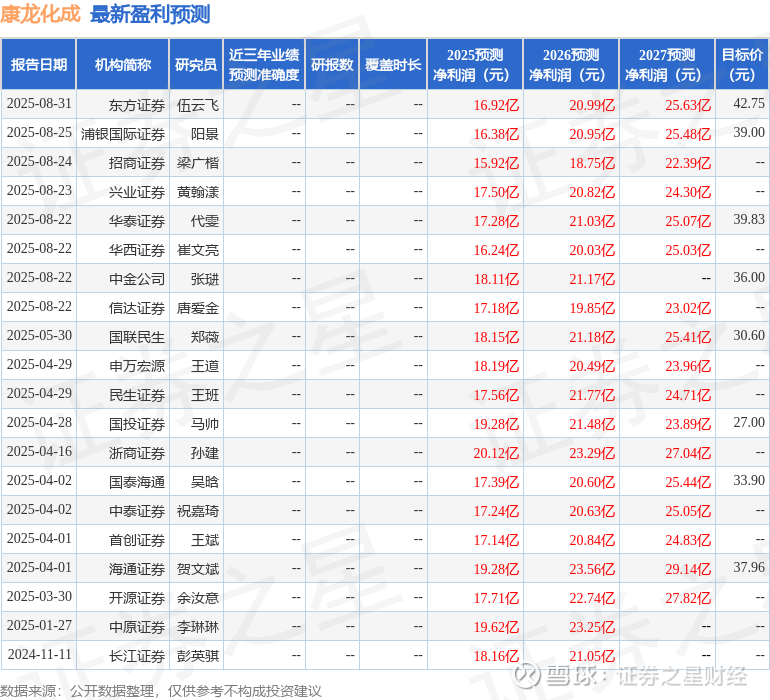Click the 23.96亿 forecast value
Image resolution: width=770 pixels, height=700 pixels.
click(x=688, y=366)
